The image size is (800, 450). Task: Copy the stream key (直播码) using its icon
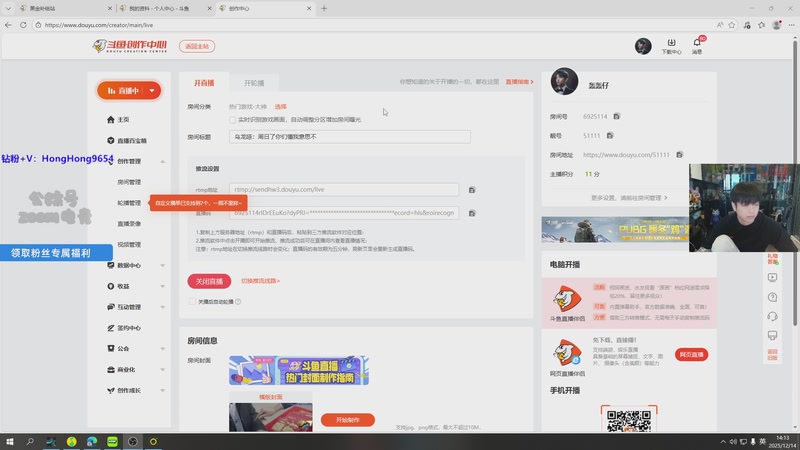(x=472, y=212)
